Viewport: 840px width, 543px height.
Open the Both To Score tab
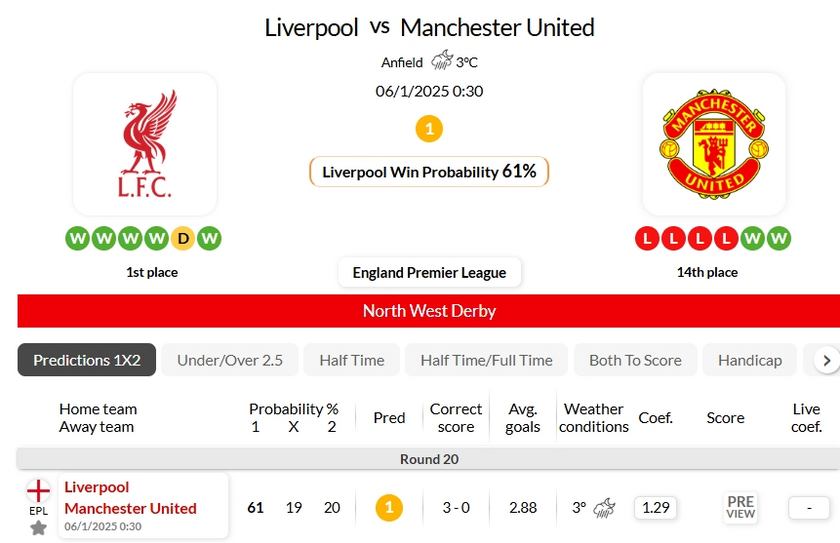635,360
